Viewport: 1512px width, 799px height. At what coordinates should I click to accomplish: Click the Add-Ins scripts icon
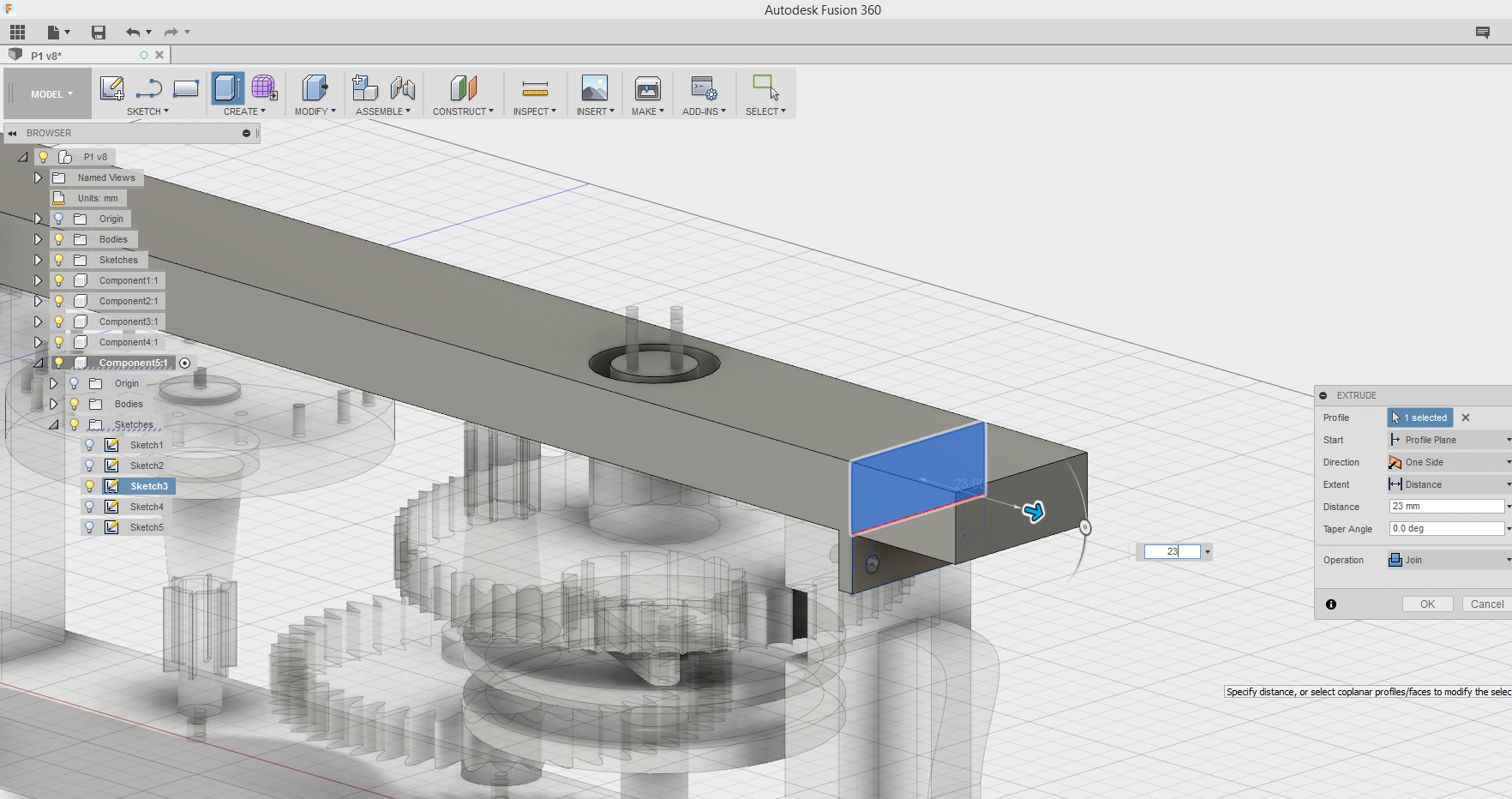click(704, 88)
